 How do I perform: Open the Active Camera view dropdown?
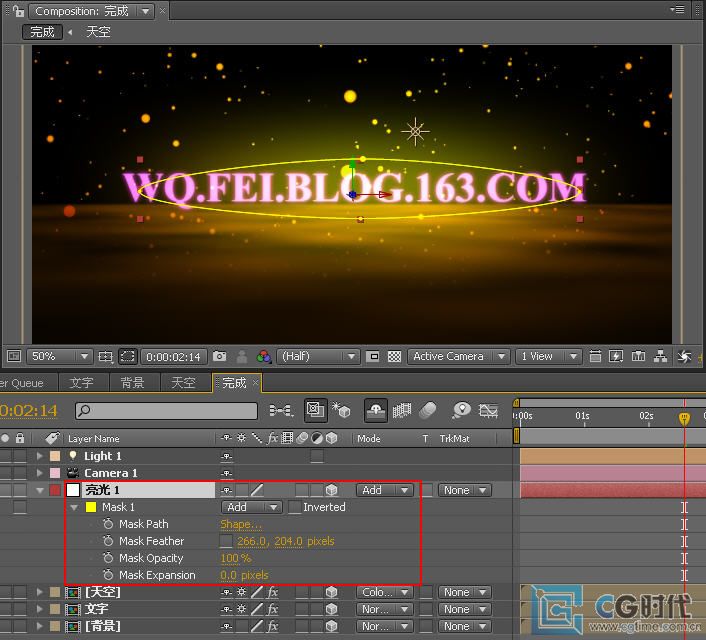tap(458, 356)
